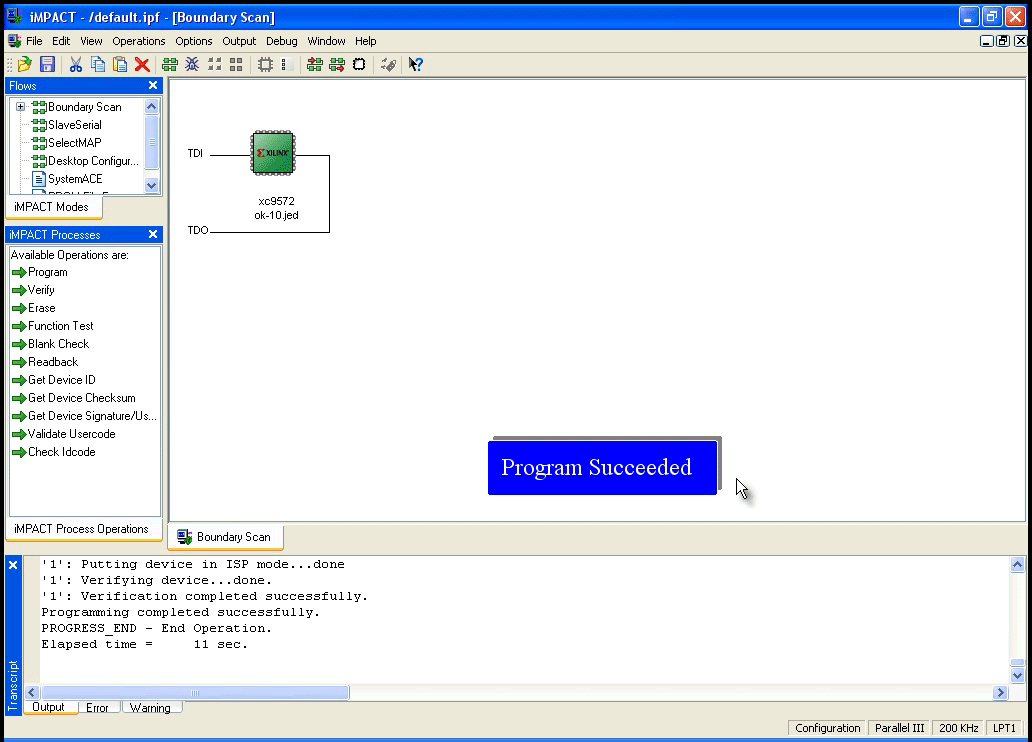This screenshot has width=1032, height=742.
Task: Run the Verify operation
Action: pos(41,290)
